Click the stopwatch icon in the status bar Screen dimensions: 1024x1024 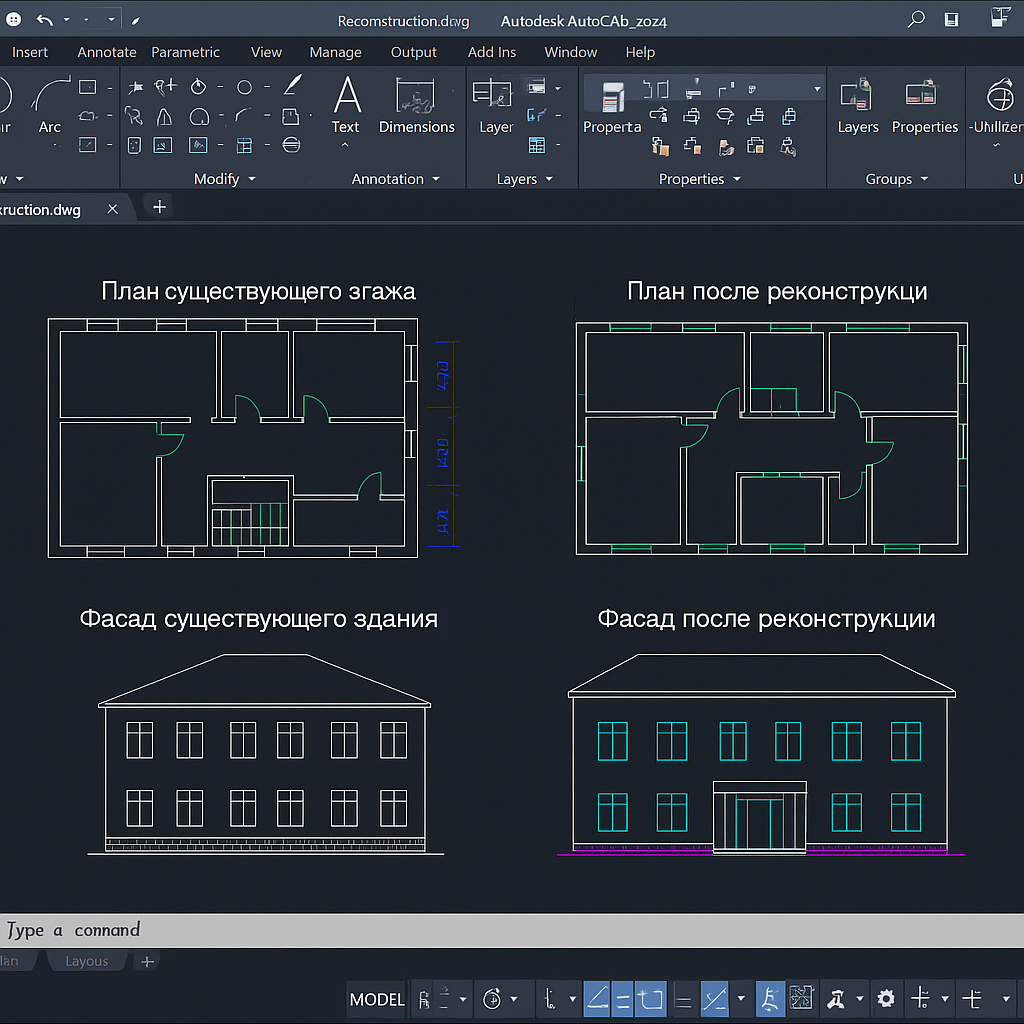[492, 999]
